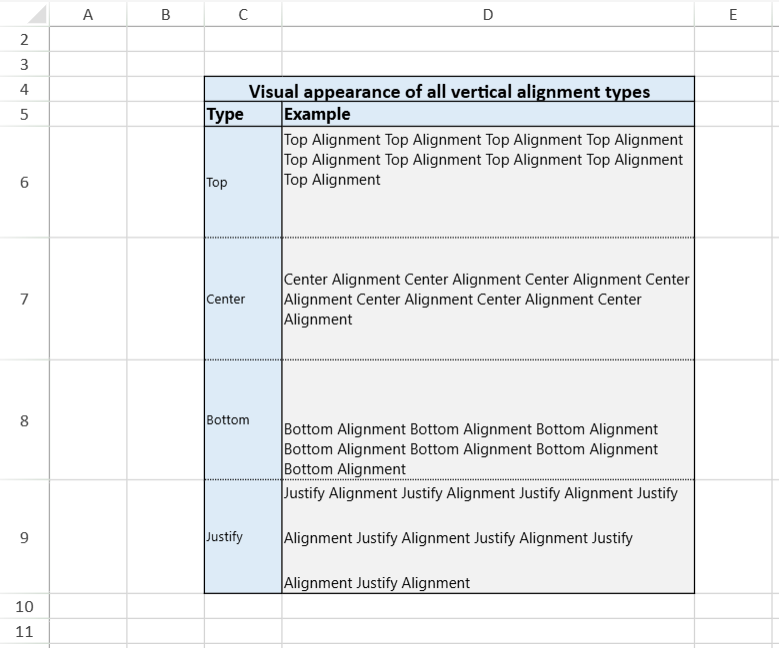Click the 'Top' label cell
Image resolution: width=779 pixels, height=648 pixels.
click(x=243, y=183)
